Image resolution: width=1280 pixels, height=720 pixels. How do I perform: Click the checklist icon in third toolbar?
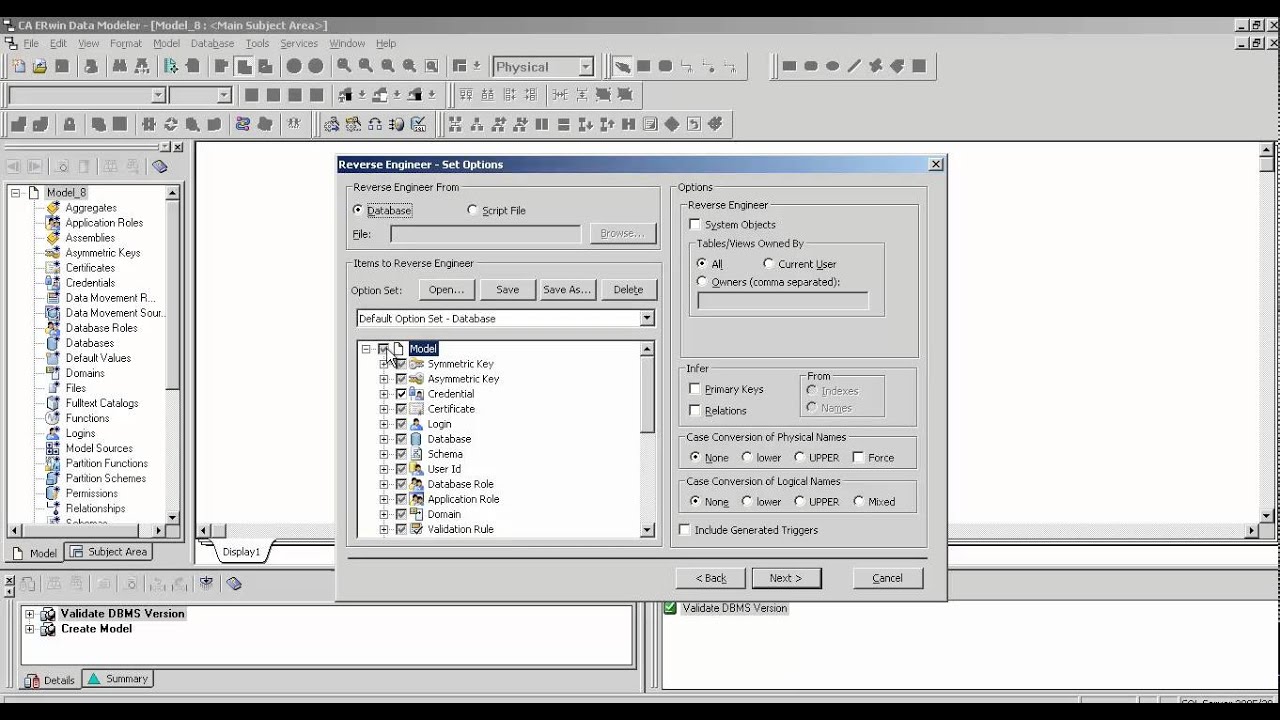(419, 124)
